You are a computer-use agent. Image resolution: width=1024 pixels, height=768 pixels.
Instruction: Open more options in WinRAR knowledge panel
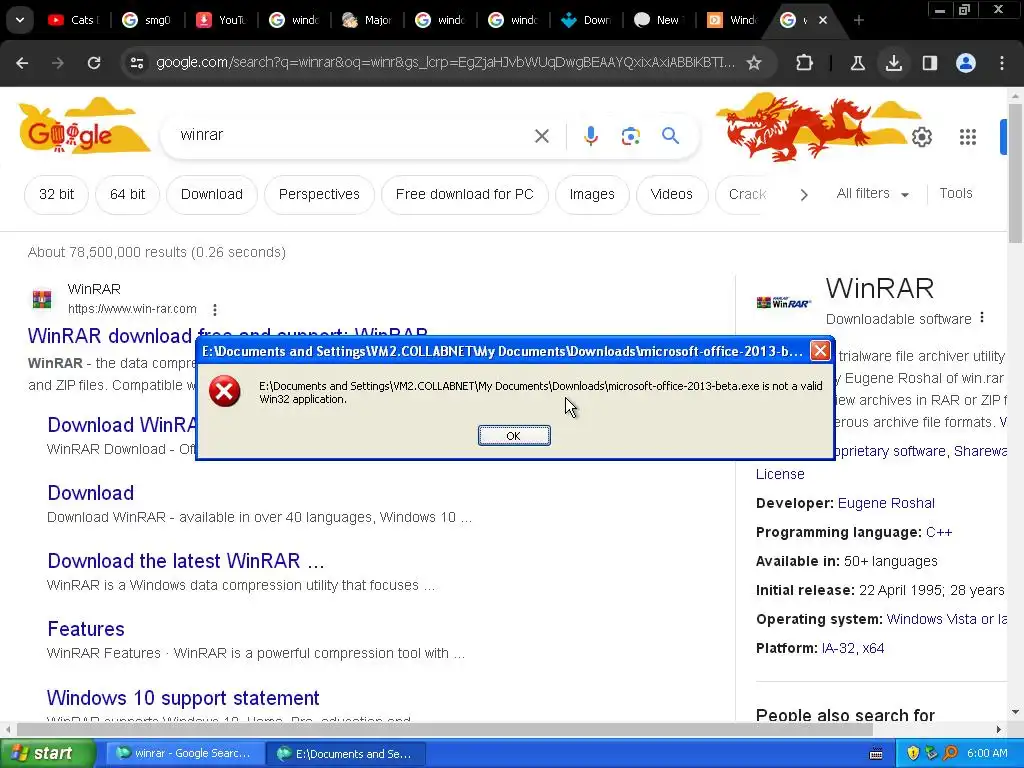tap(982, 318)
